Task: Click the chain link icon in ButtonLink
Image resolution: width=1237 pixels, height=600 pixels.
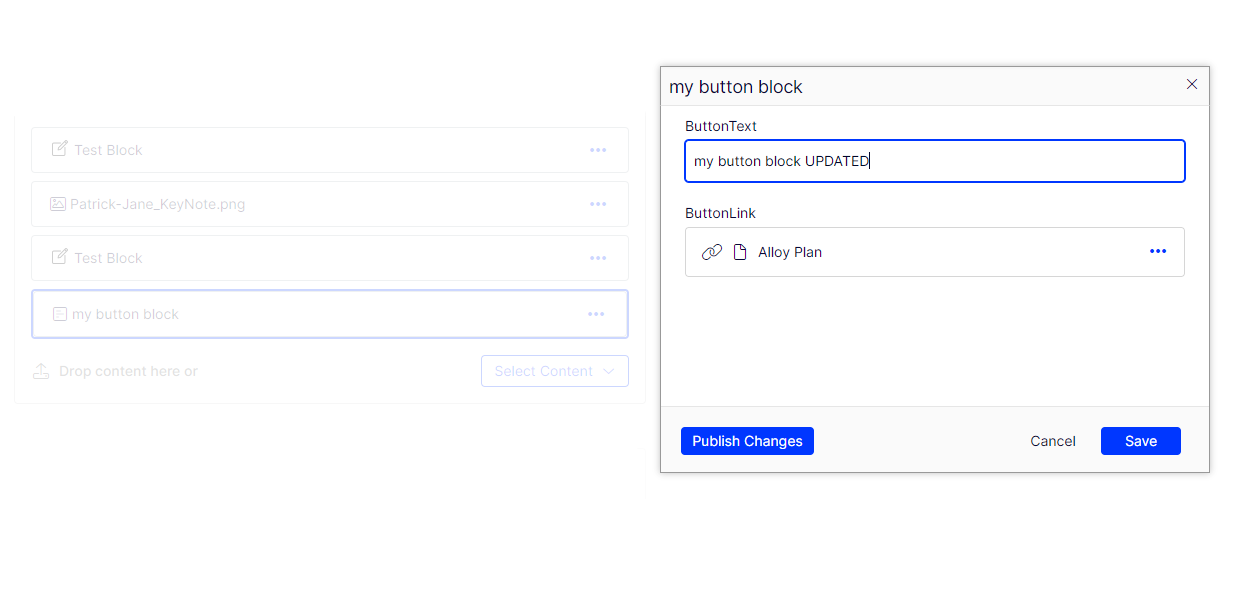Action: point(712,252)
